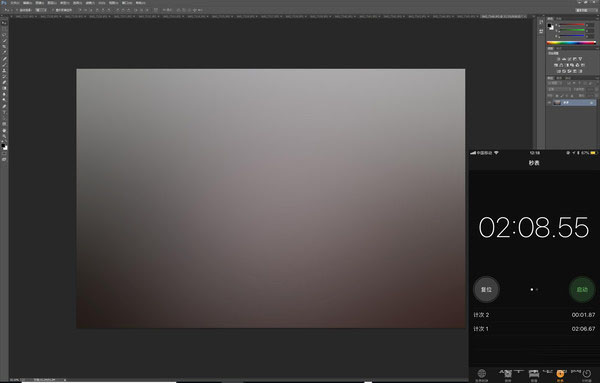Click the blue B slider in Color panel
The height and width of the screenshot is (383, 600).
[x=572, y=36]
